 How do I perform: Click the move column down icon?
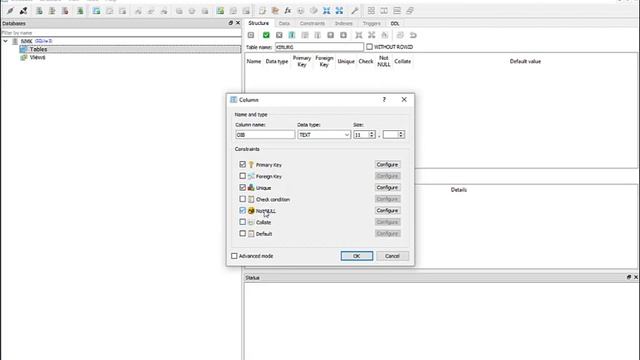(344, 35)
